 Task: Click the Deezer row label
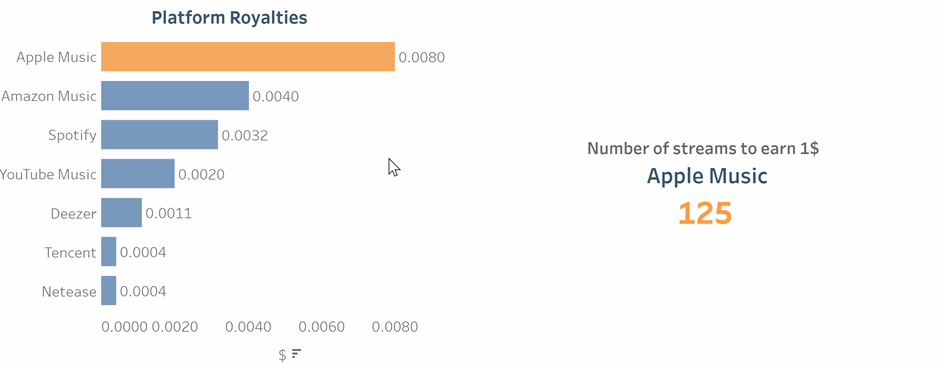click(x=74, y=214)
